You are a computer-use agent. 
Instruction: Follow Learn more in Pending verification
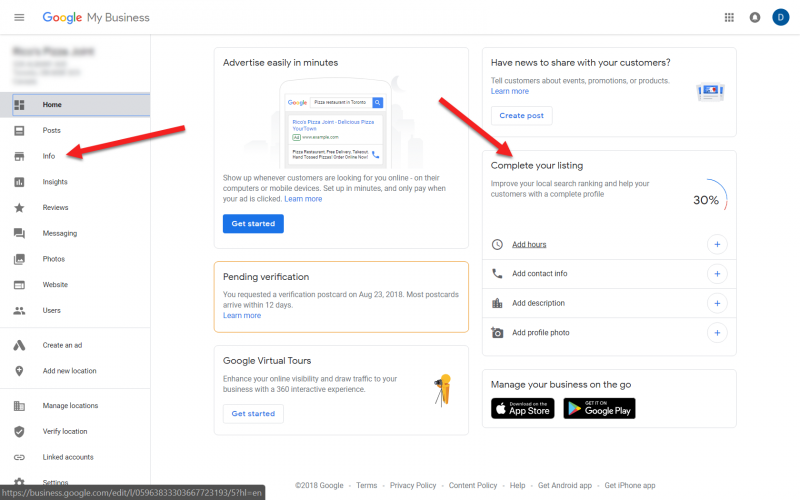(x=242, y=316)
